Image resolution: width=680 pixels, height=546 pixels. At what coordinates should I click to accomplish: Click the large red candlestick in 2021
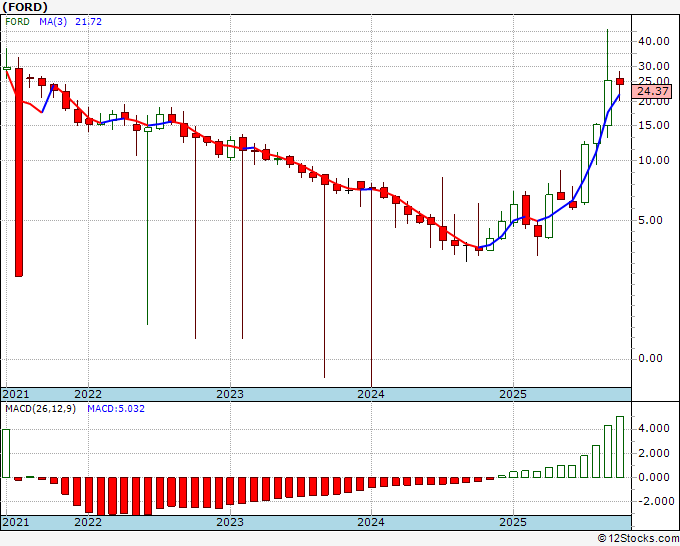(x=19, y=172)
